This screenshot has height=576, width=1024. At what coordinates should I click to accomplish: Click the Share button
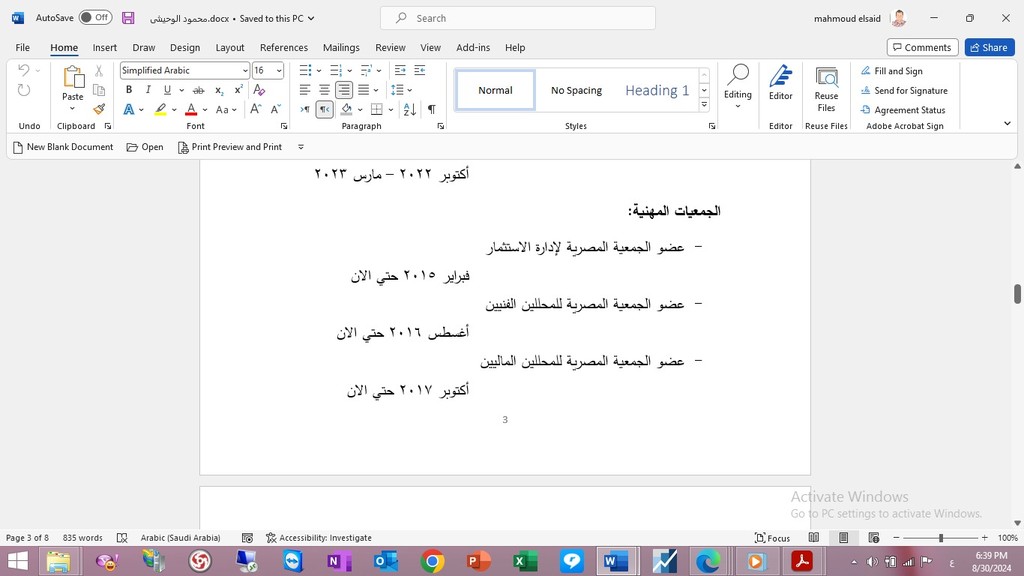(989, 48)
